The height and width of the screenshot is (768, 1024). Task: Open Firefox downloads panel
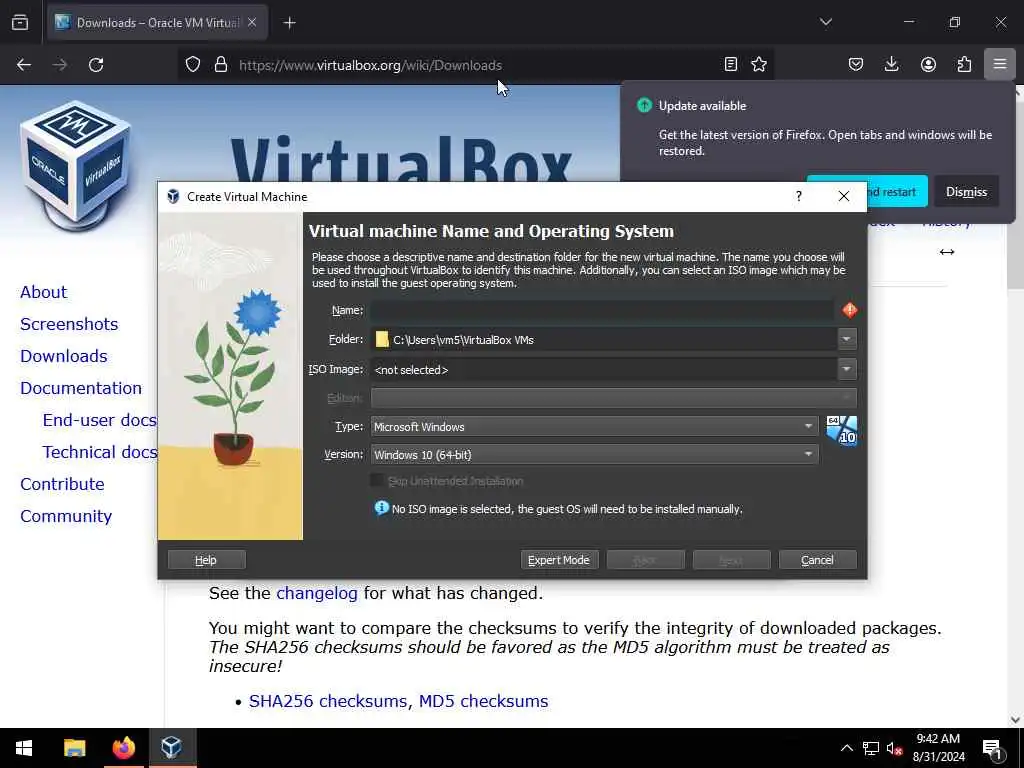[x=891, y=64]
